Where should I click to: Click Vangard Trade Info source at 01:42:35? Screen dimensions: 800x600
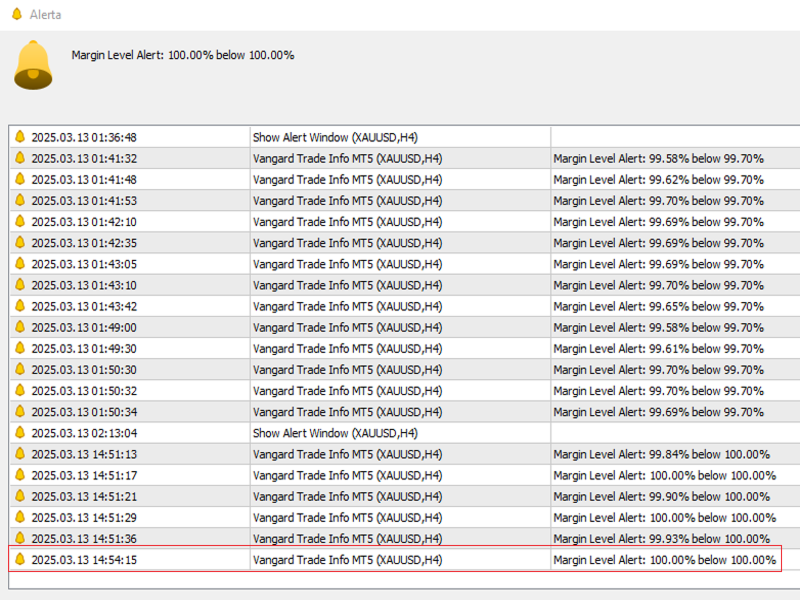pyautogui.click(x=347, y=243)
